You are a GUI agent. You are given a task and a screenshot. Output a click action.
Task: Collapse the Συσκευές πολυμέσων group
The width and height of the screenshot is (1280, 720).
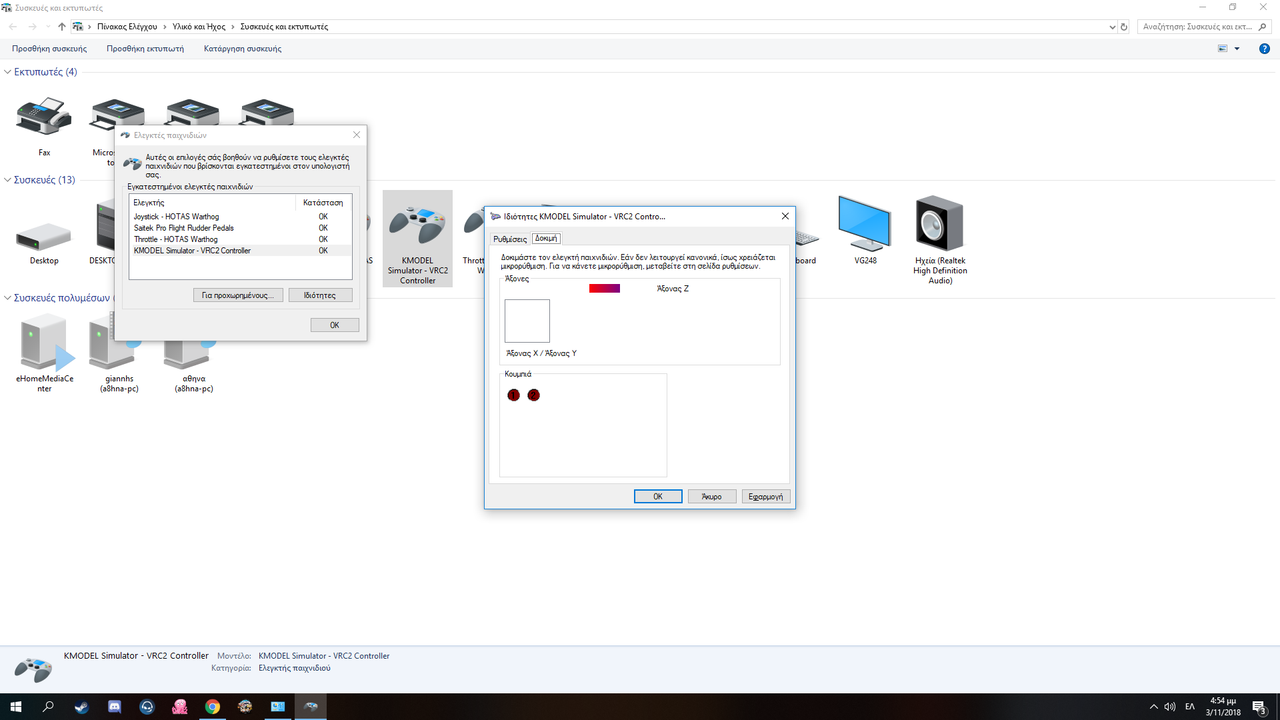click(x=9, y=298)
